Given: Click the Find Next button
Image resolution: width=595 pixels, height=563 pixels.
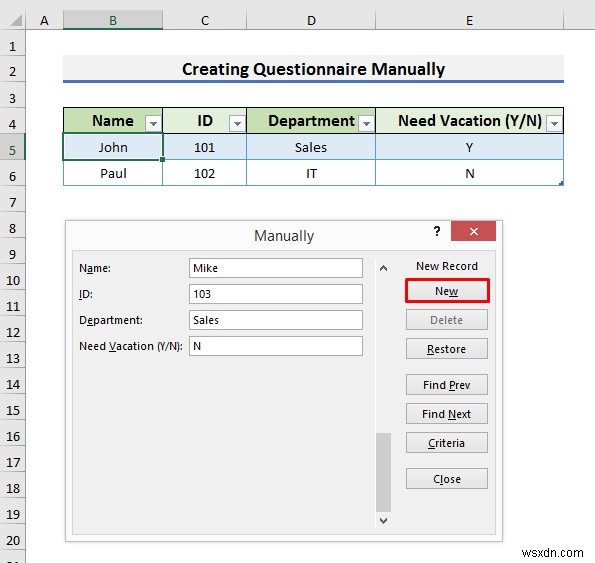Looking at the screenshot, I should point(447,414).
